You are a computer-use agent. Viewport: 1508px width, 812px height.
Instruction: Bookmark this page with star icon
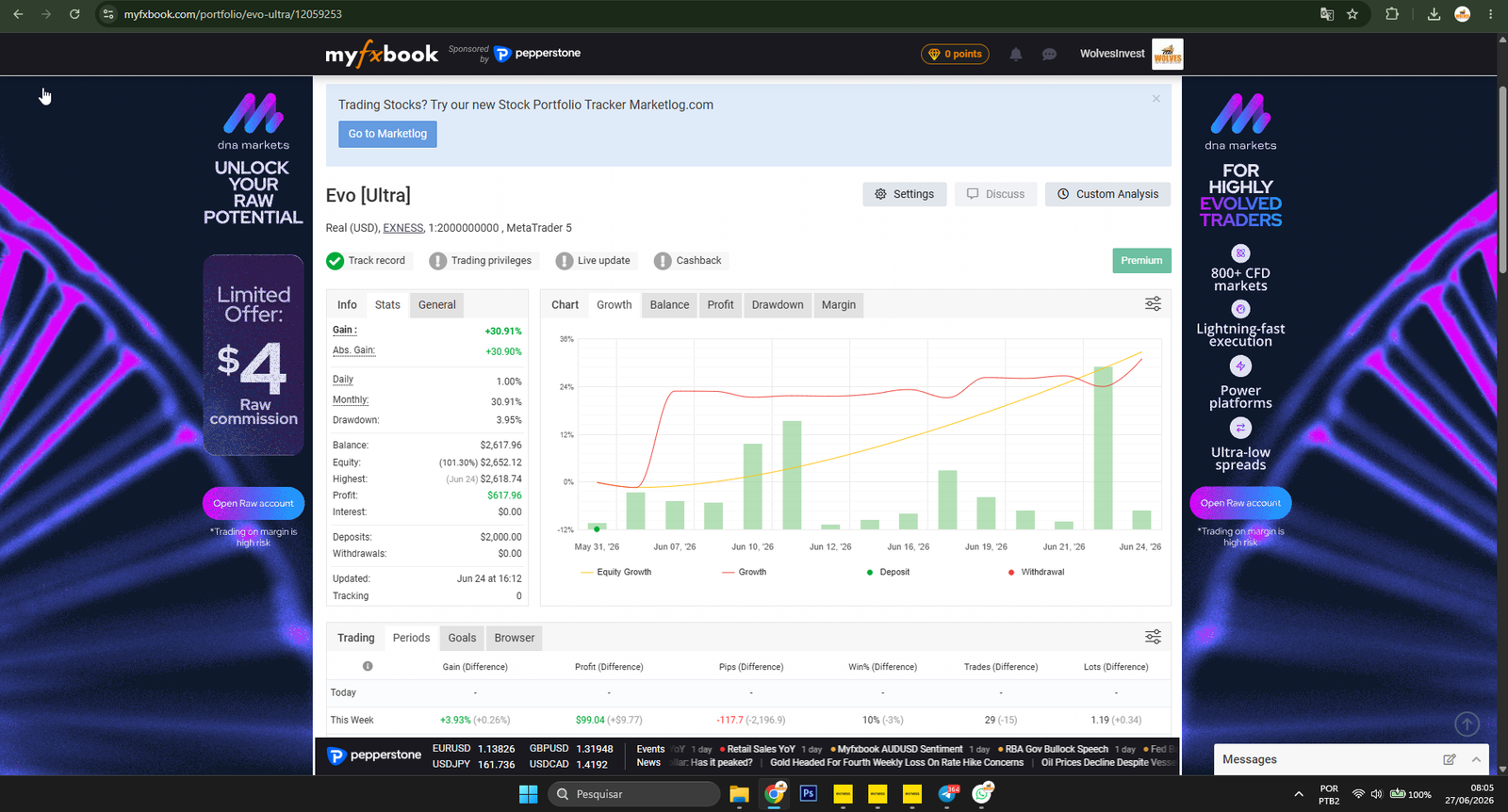click(1352, 14)
